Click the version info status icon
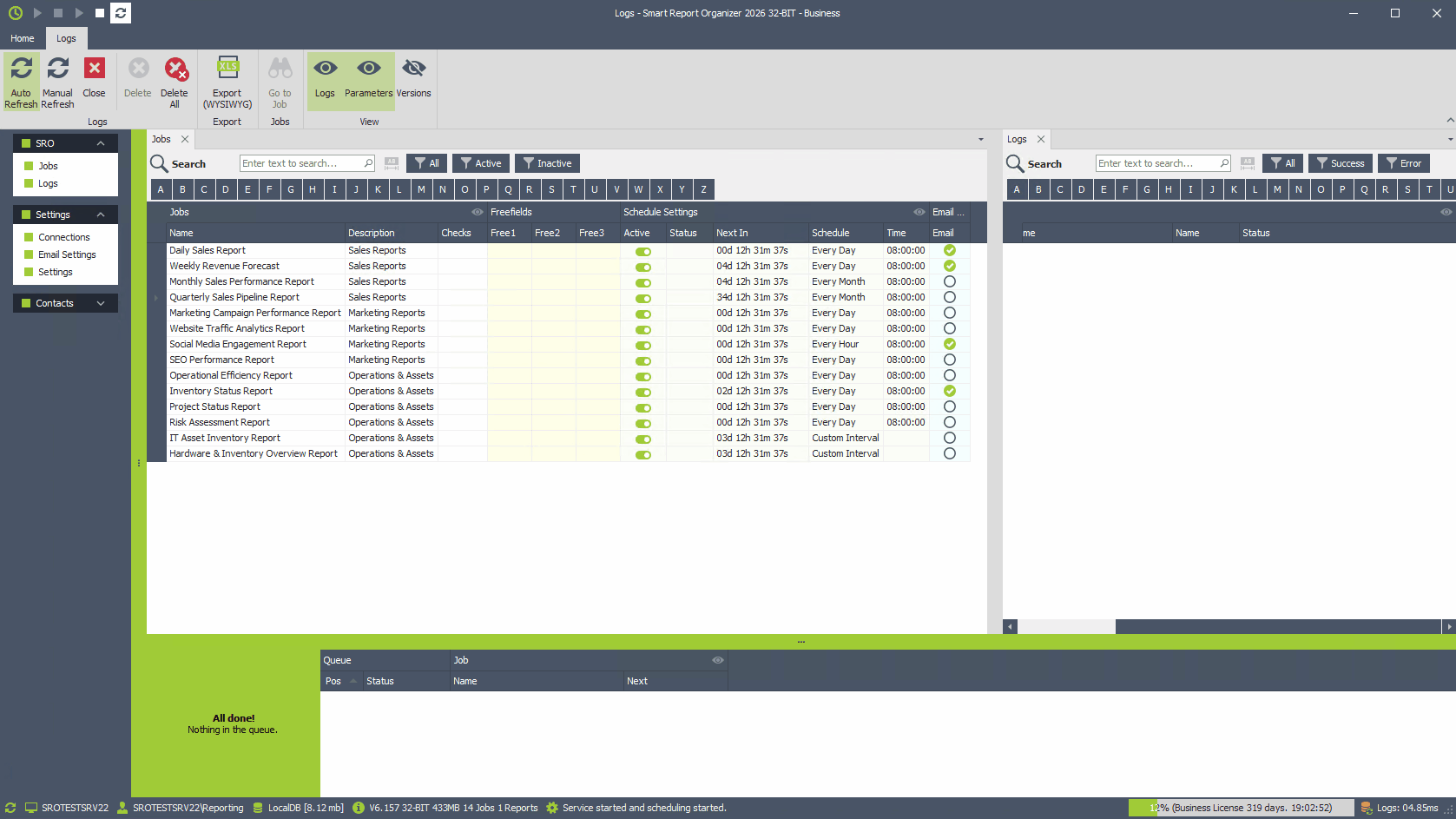Viewport: 1456px width, 819px height. tap(358, 808)
